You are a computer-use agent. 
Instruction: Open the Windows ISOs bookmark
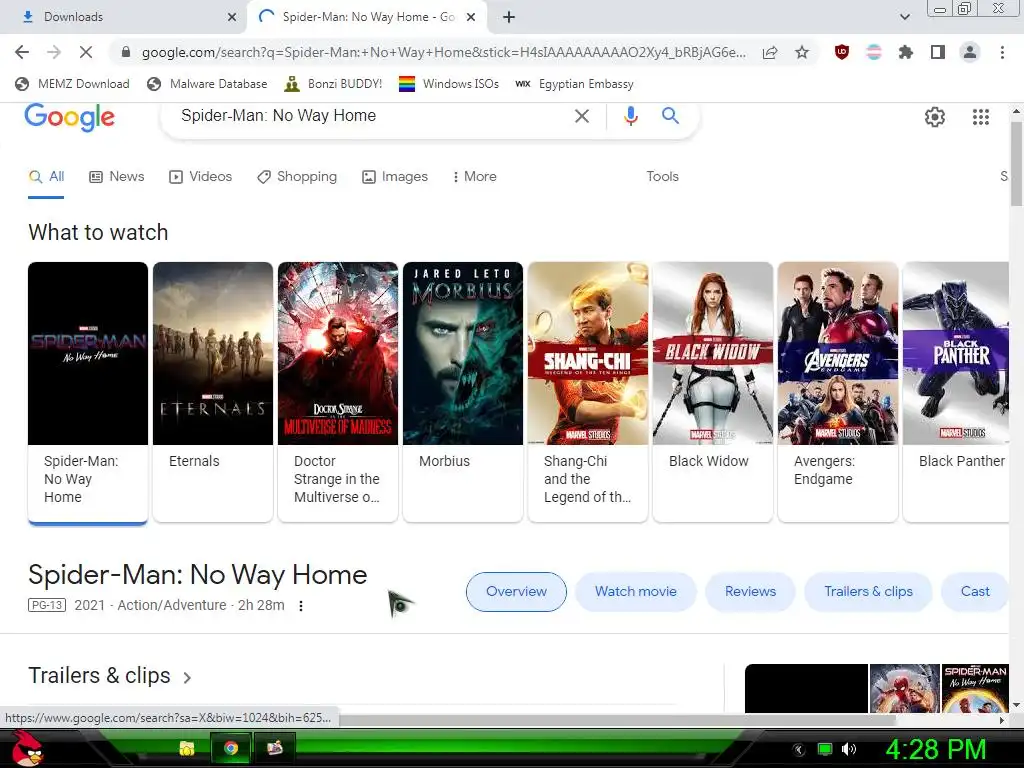click(449, 84)
